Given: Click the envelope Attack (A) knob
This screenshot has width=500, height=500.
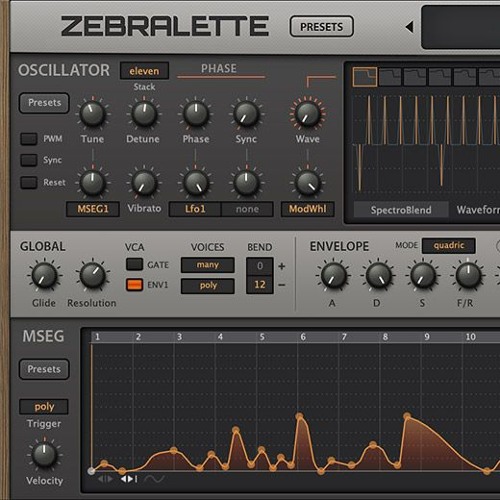Looking at the screenshot, I should [333, 276].
